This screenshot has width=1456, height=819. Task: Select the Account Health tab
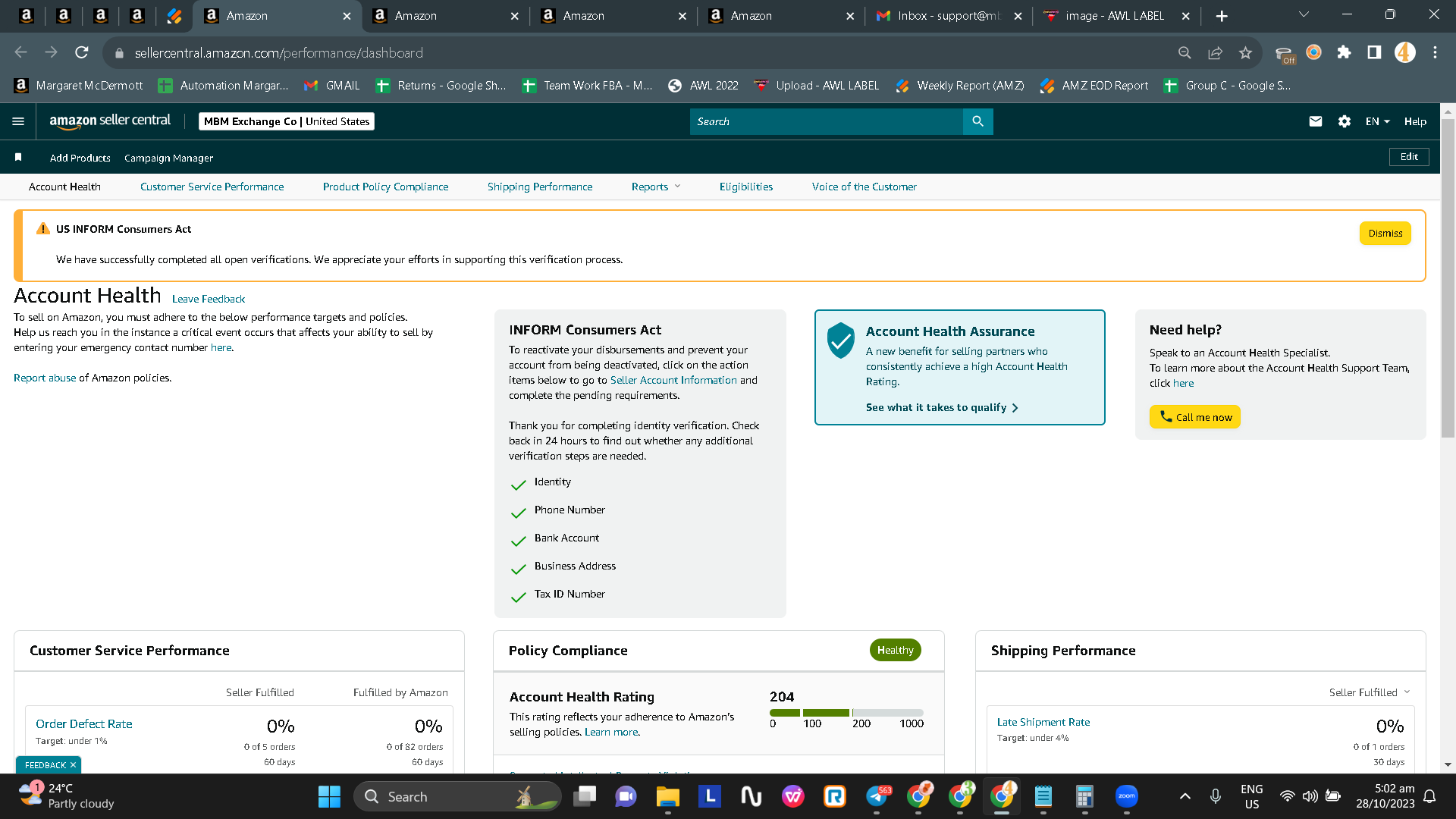tap(64, 187)
